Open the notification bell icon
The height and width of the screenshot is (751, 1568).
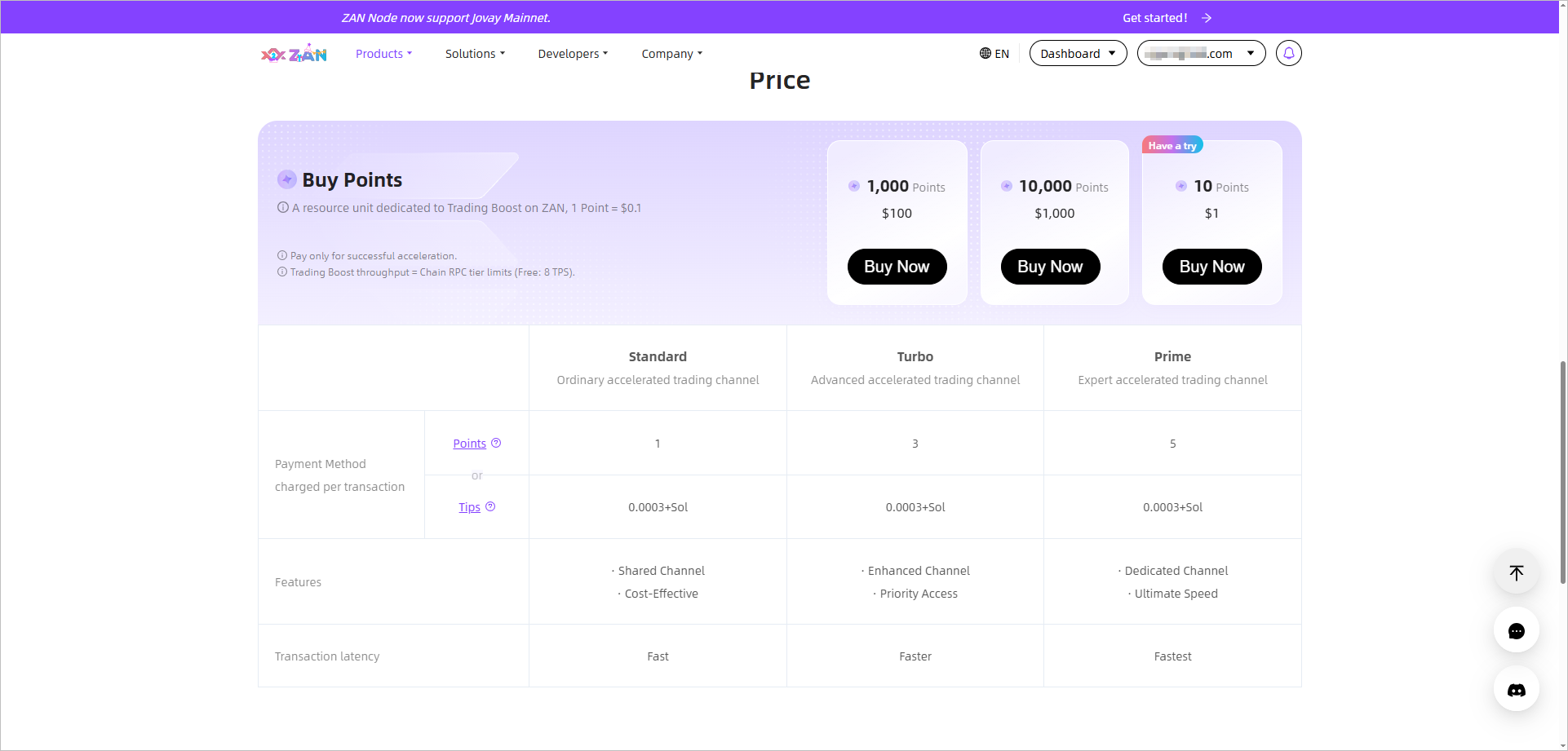[1288, 53]
